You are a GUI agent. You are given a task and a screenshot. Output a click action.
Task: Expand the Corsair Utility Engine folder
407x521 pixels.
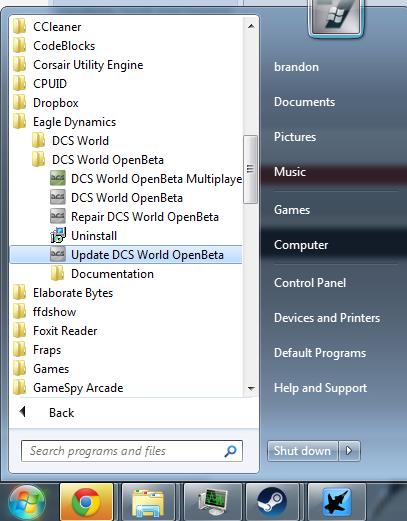(88, 65)
